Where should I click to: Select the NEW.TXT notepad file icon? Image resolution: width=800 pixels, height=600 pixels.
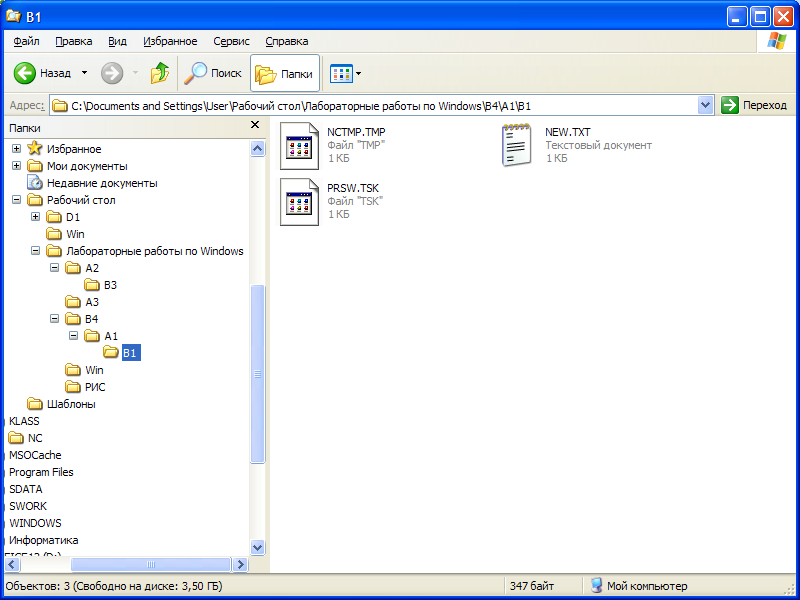point(516,145)
